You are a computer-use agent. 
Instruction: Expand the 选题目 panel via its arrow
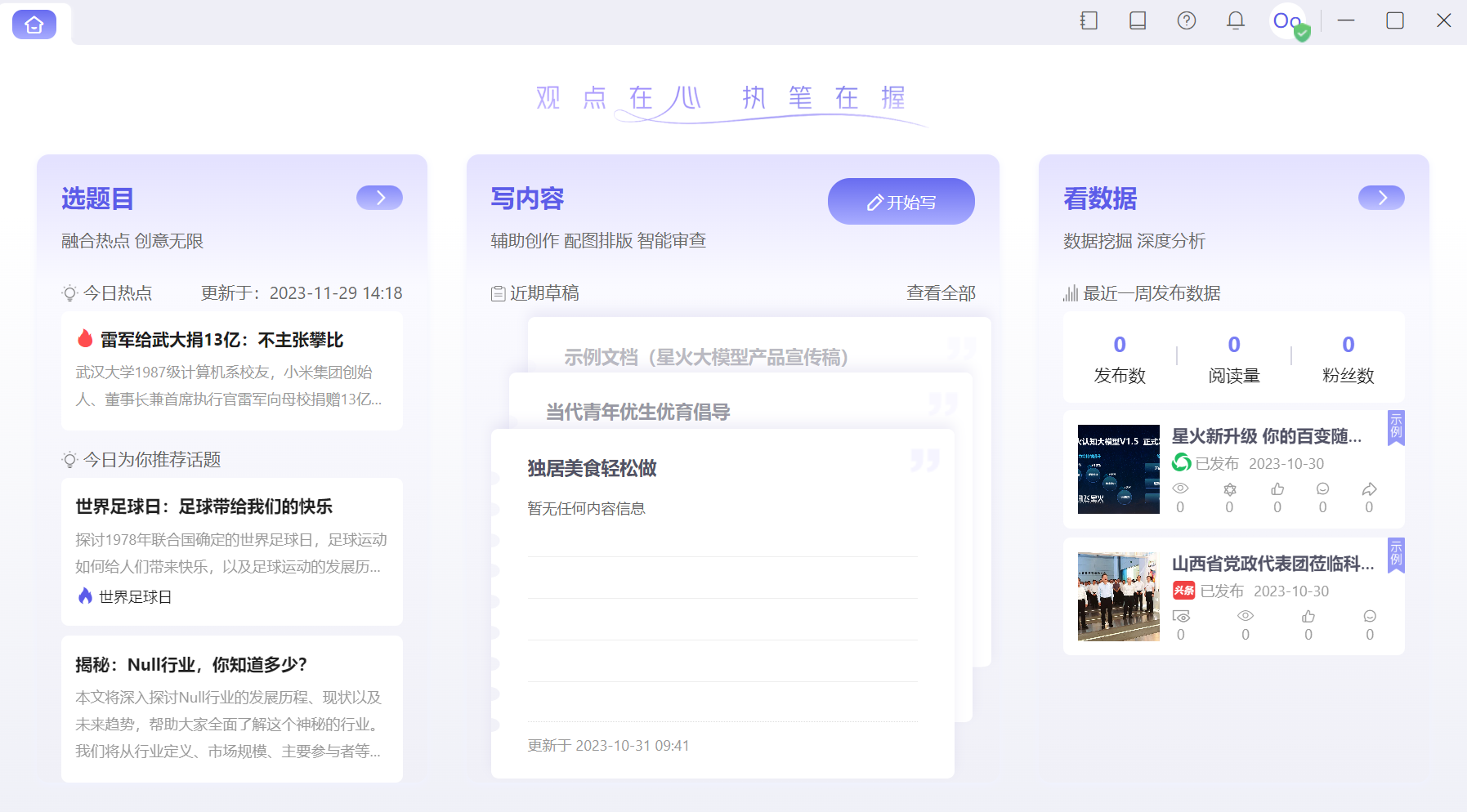tap(379, 197)
